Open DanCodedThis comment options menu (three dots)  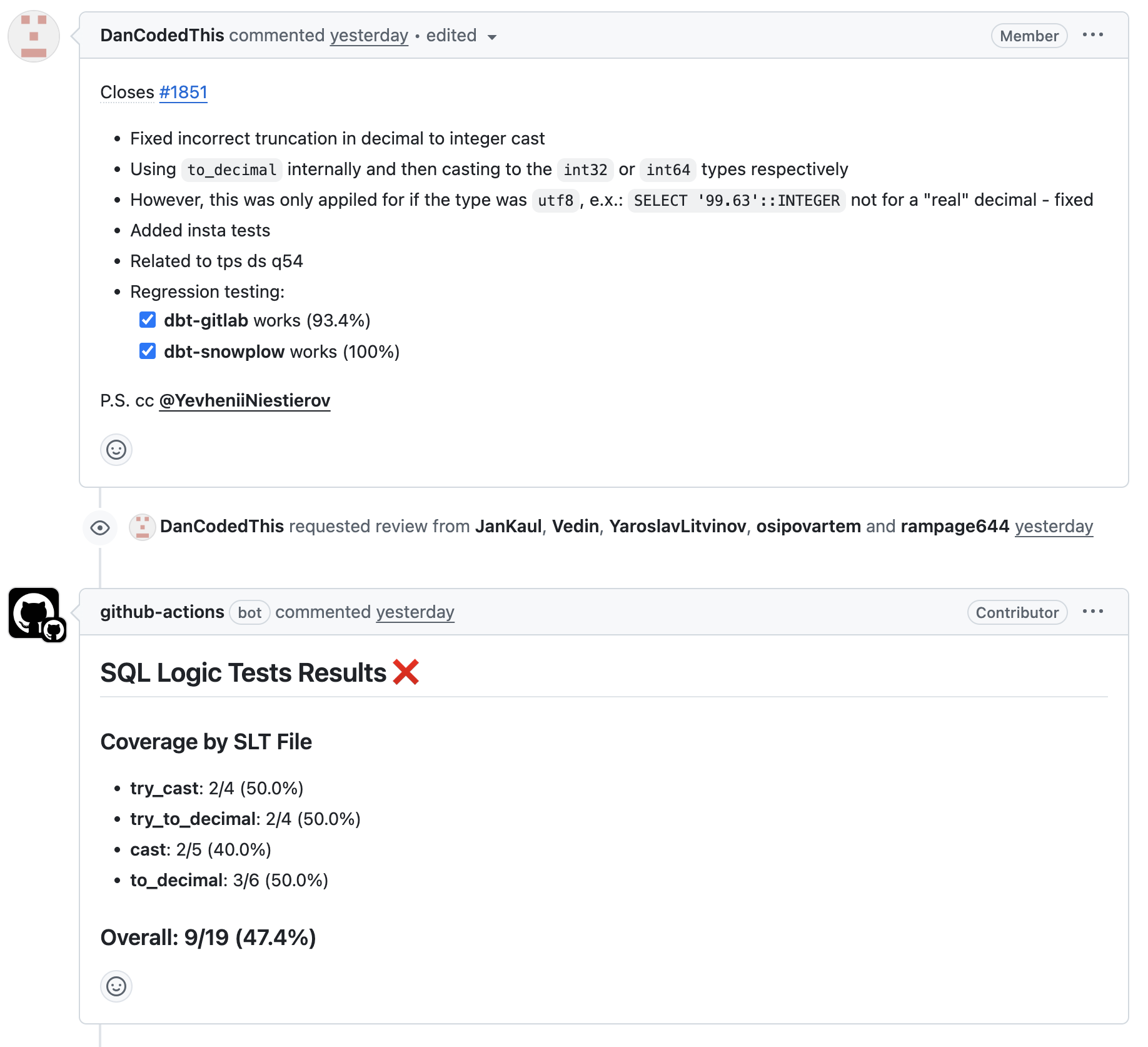tap(1092, 35)
